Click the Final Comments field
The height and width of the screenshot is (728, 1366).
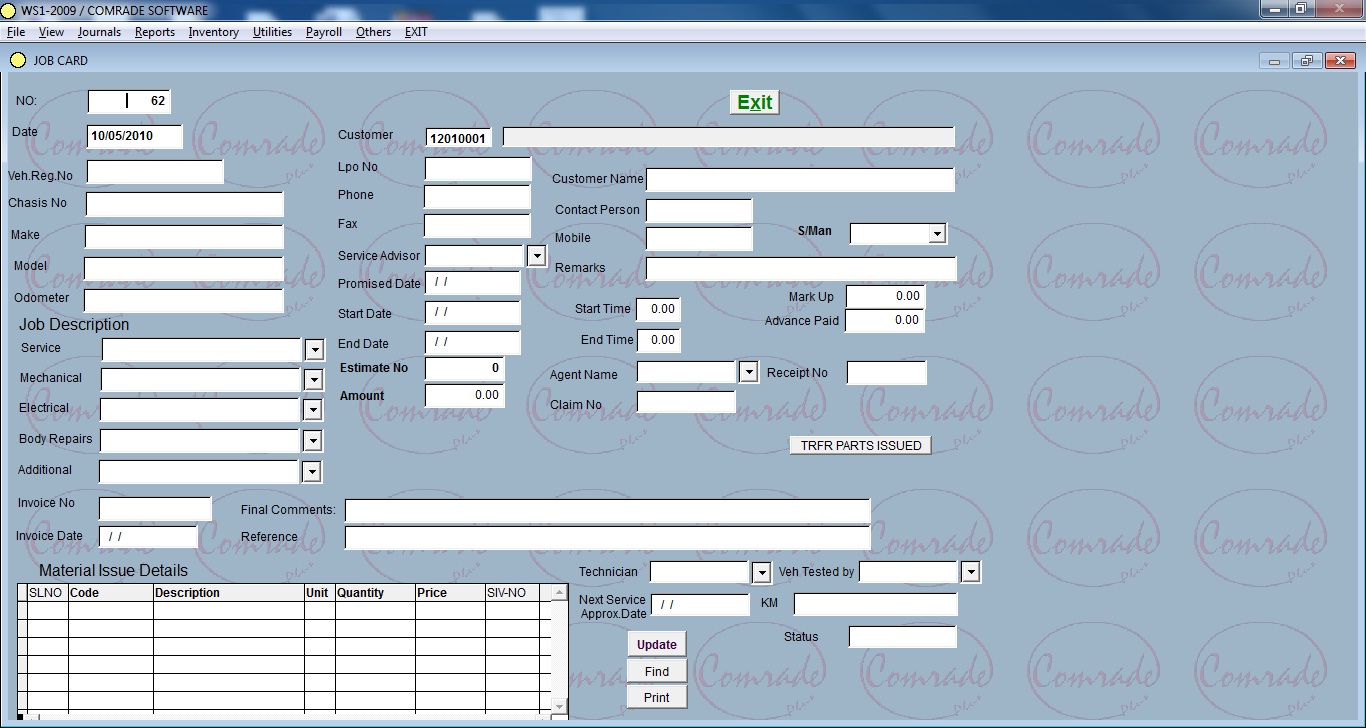click(607, 511)
